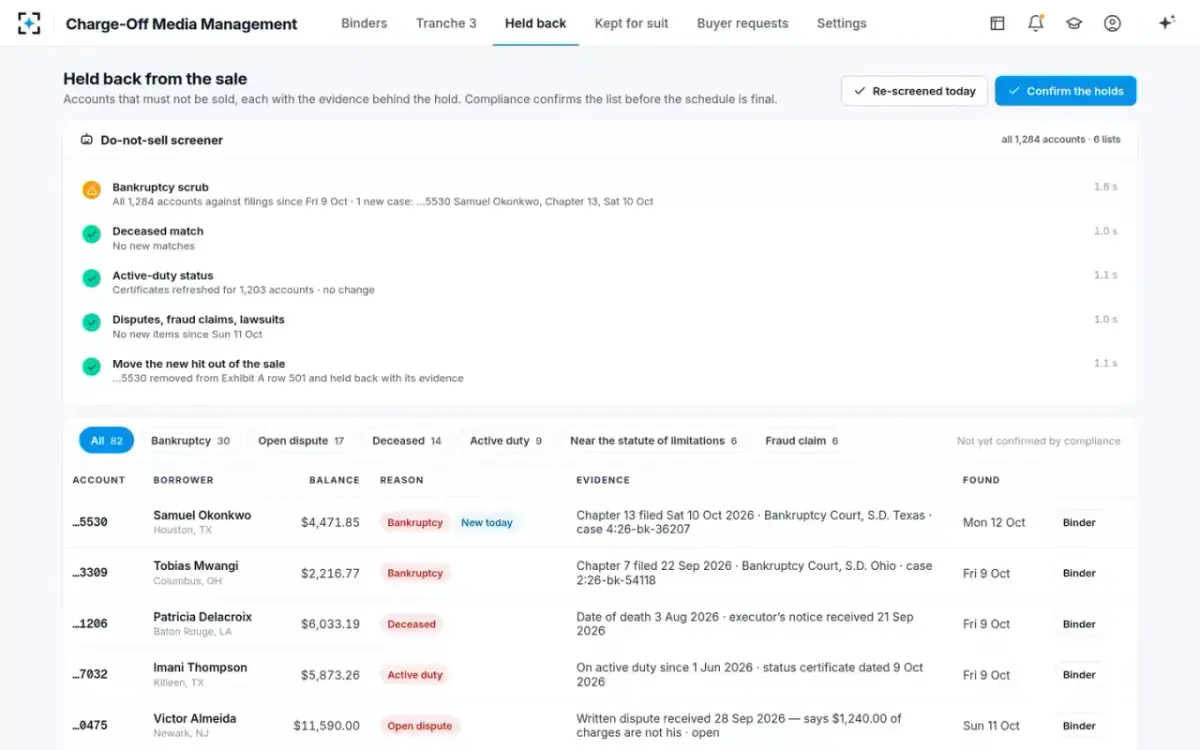The image size is (1200, 750).
Task: Click the Do-not-sell screener robot icon
Action: pos(87,140)
